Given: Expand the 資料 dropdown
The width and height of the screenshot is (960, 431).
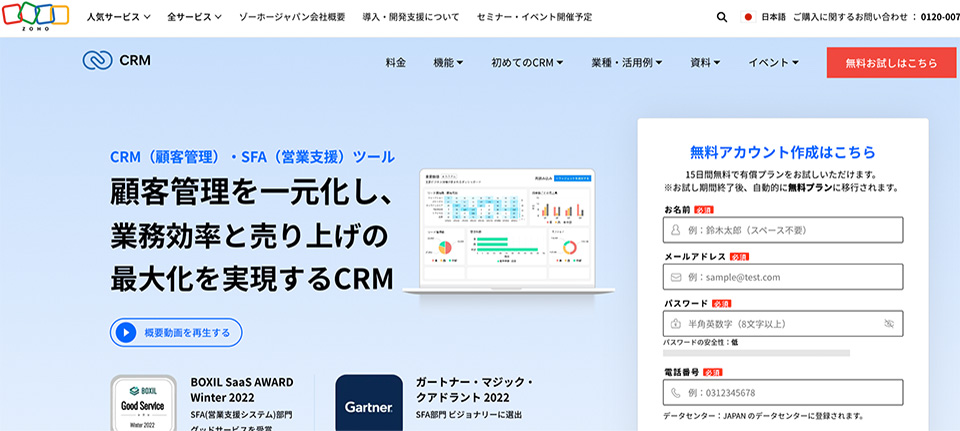Looking at the screenshot, I should click(705, 62).
